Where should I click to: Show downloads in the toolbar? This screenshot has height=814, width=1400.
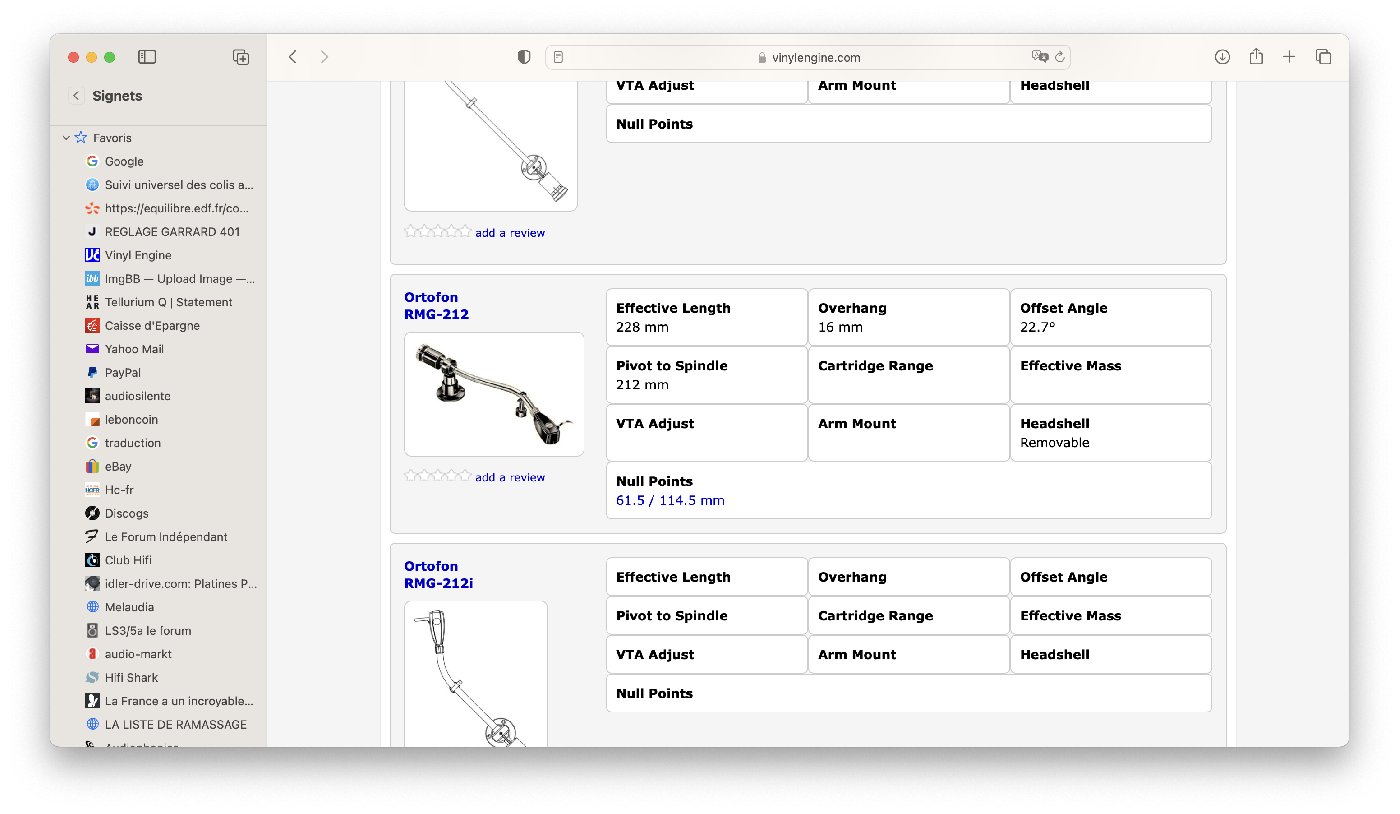click(1222, 57)
